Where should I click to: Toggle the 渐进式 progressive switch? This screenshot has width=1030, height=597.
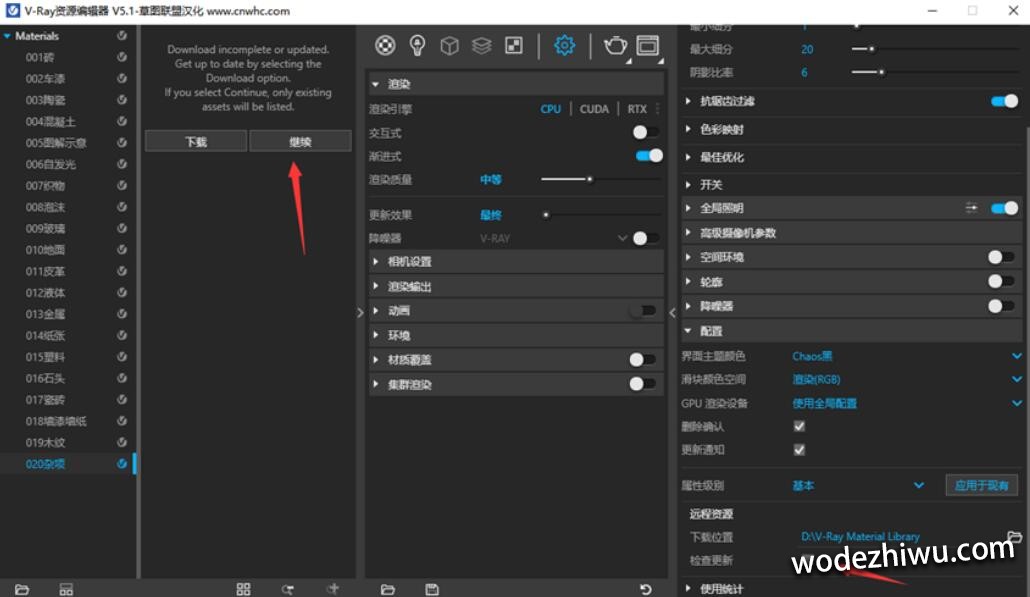coord(649,156)
